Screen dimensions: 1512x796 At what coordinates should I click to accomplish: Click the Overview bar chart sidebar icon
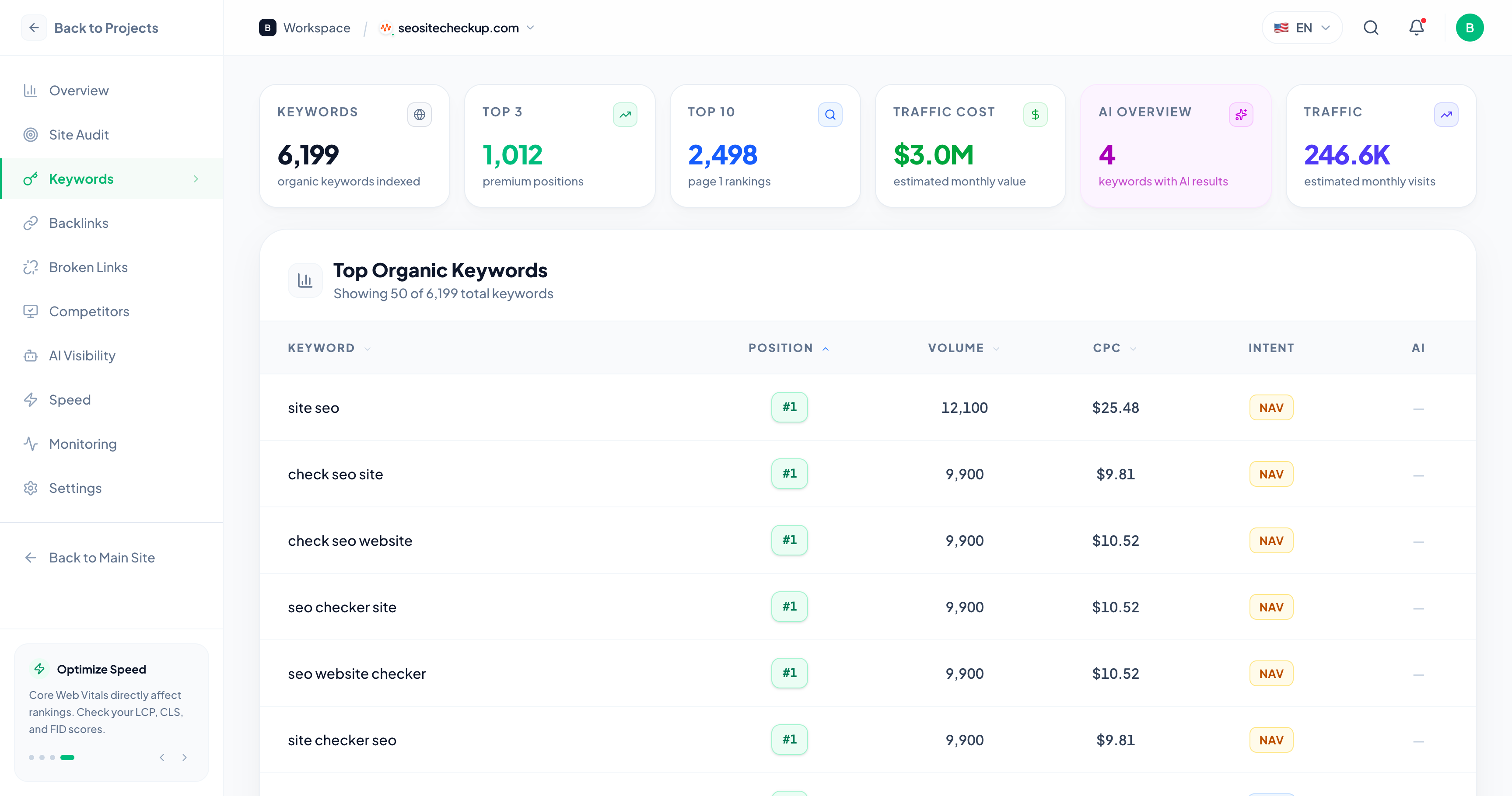point(31,91)
